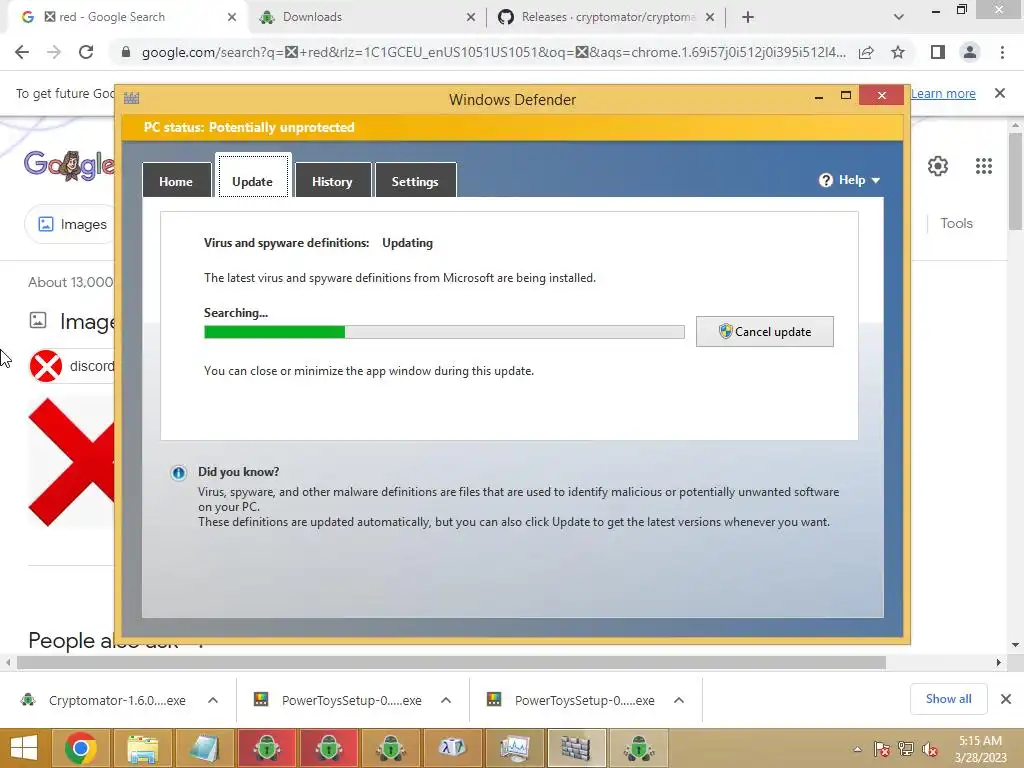
Task: Select the Images filter chip
Action: pos(71,224)
